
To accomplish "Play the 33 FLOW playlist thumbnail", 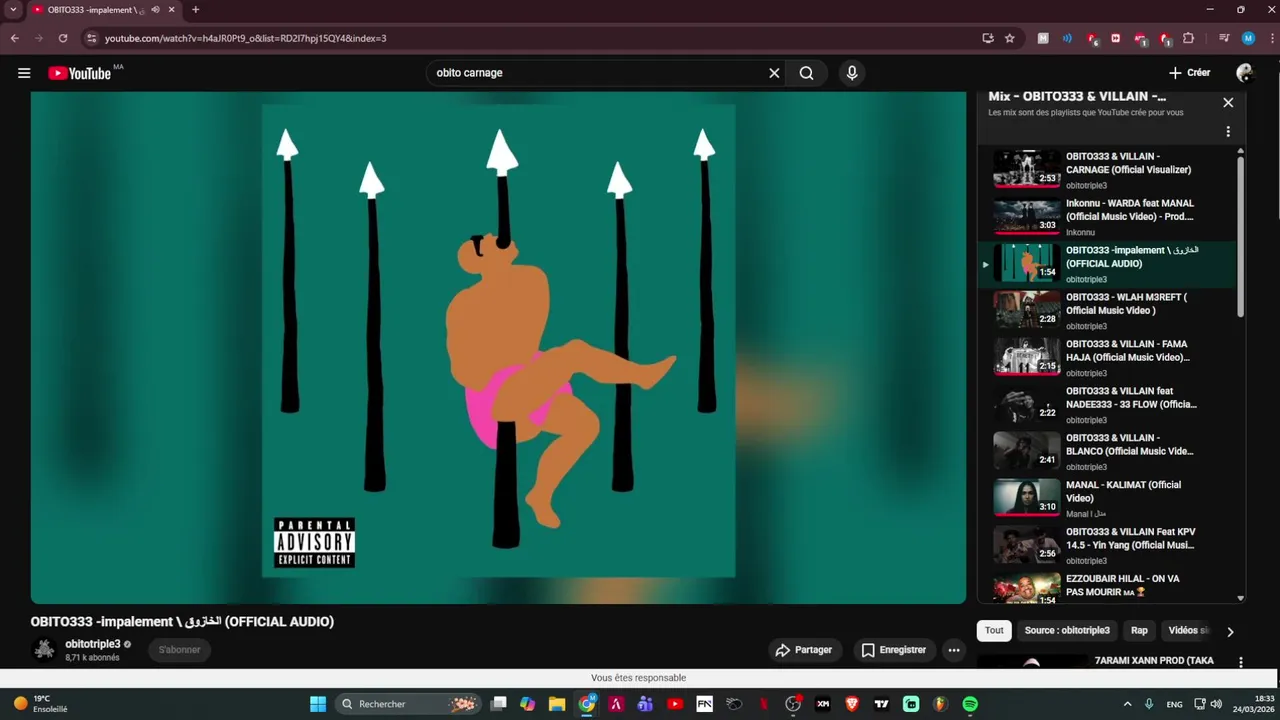I will tap(1026, 404).
